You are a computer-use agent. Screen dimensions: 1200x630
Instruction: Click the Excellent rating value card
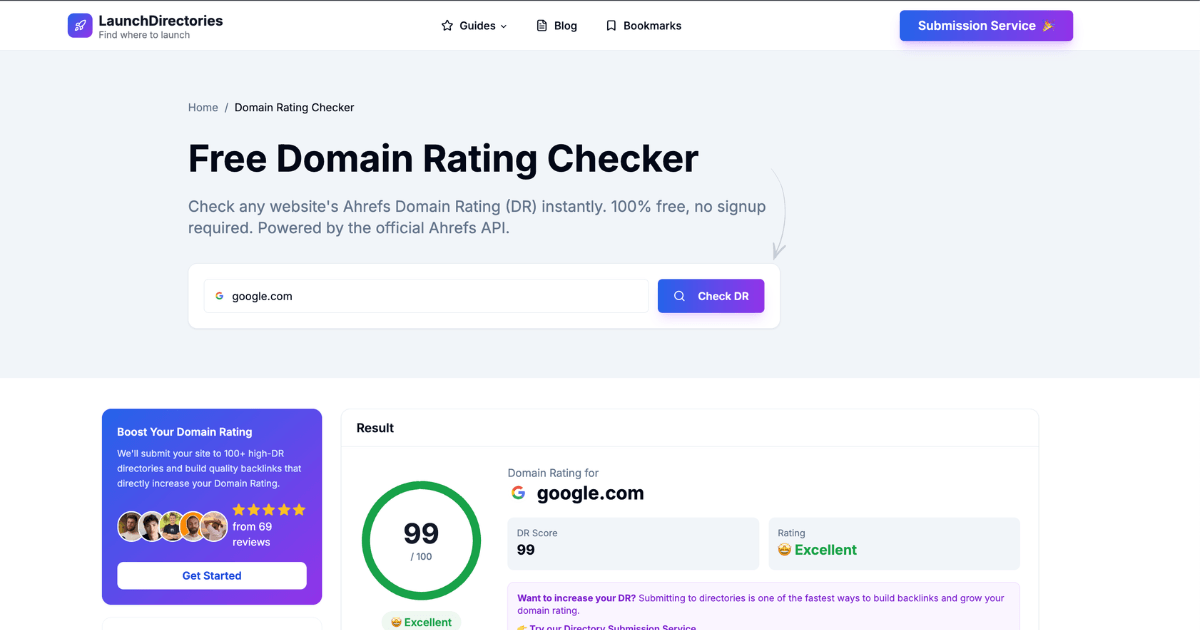tap(894, 544)
